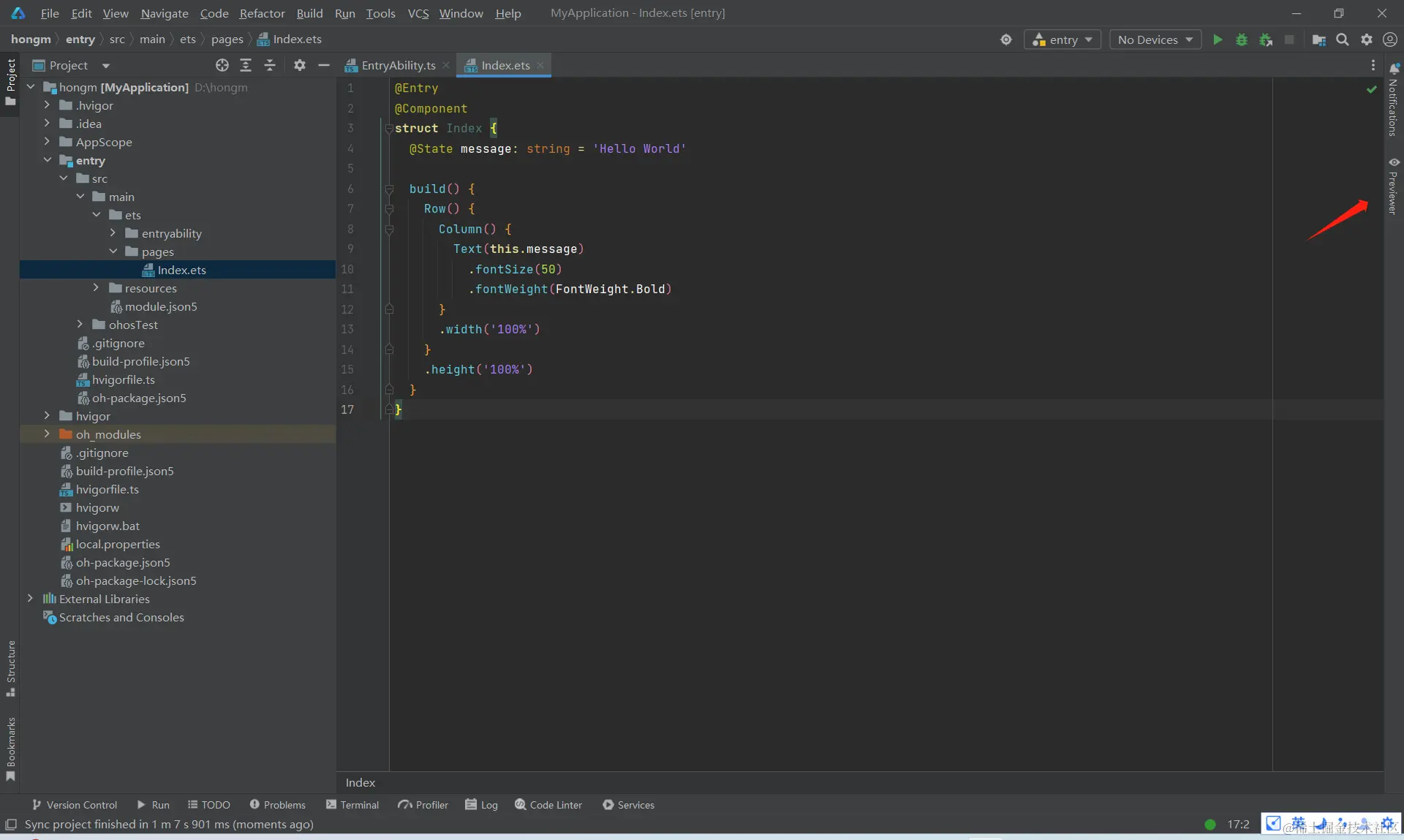
Task: Select oh-package-lock.json5 in tree
Action: [136, 580]
